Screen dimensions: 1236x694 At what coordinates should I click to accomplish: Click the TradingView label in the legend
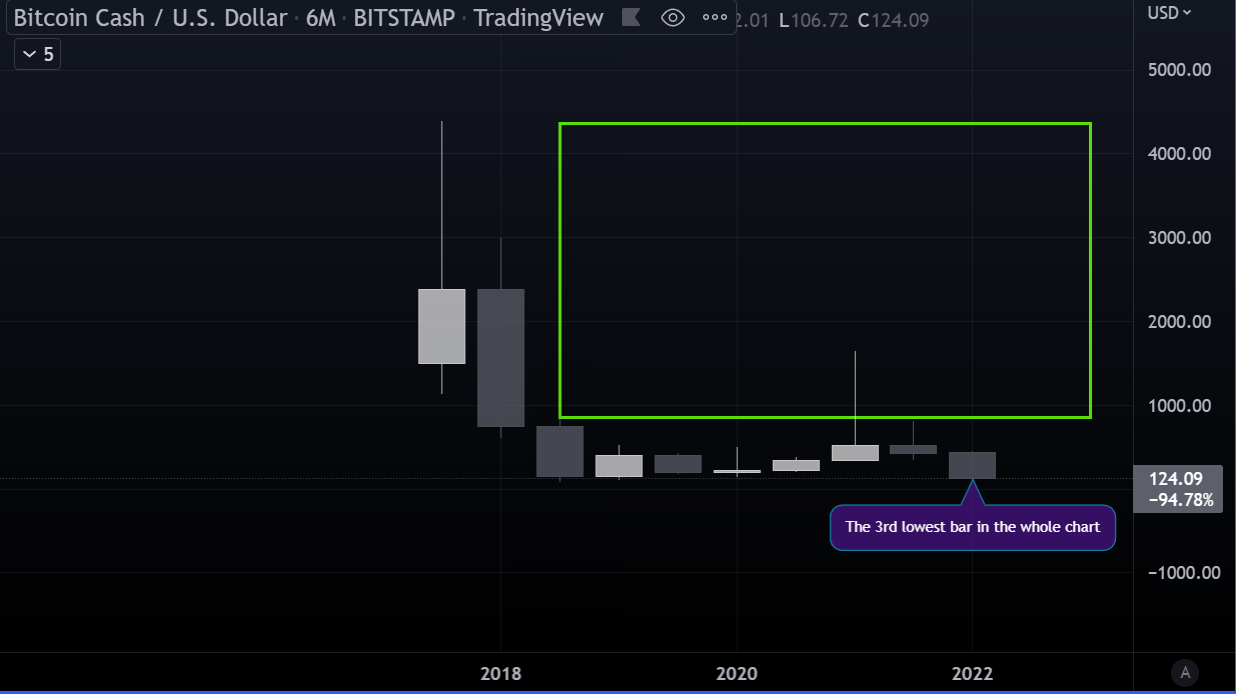click(538, 18)
